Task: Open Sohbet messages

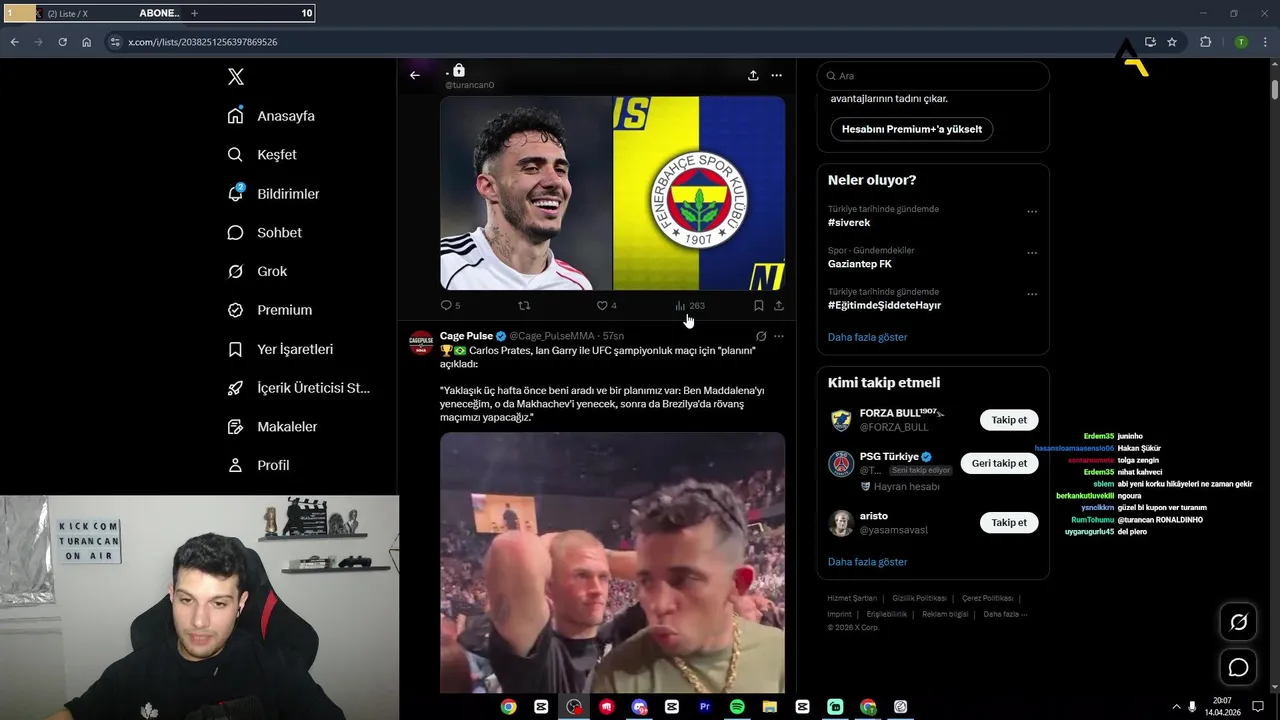Action: click(x=264, y=233)
